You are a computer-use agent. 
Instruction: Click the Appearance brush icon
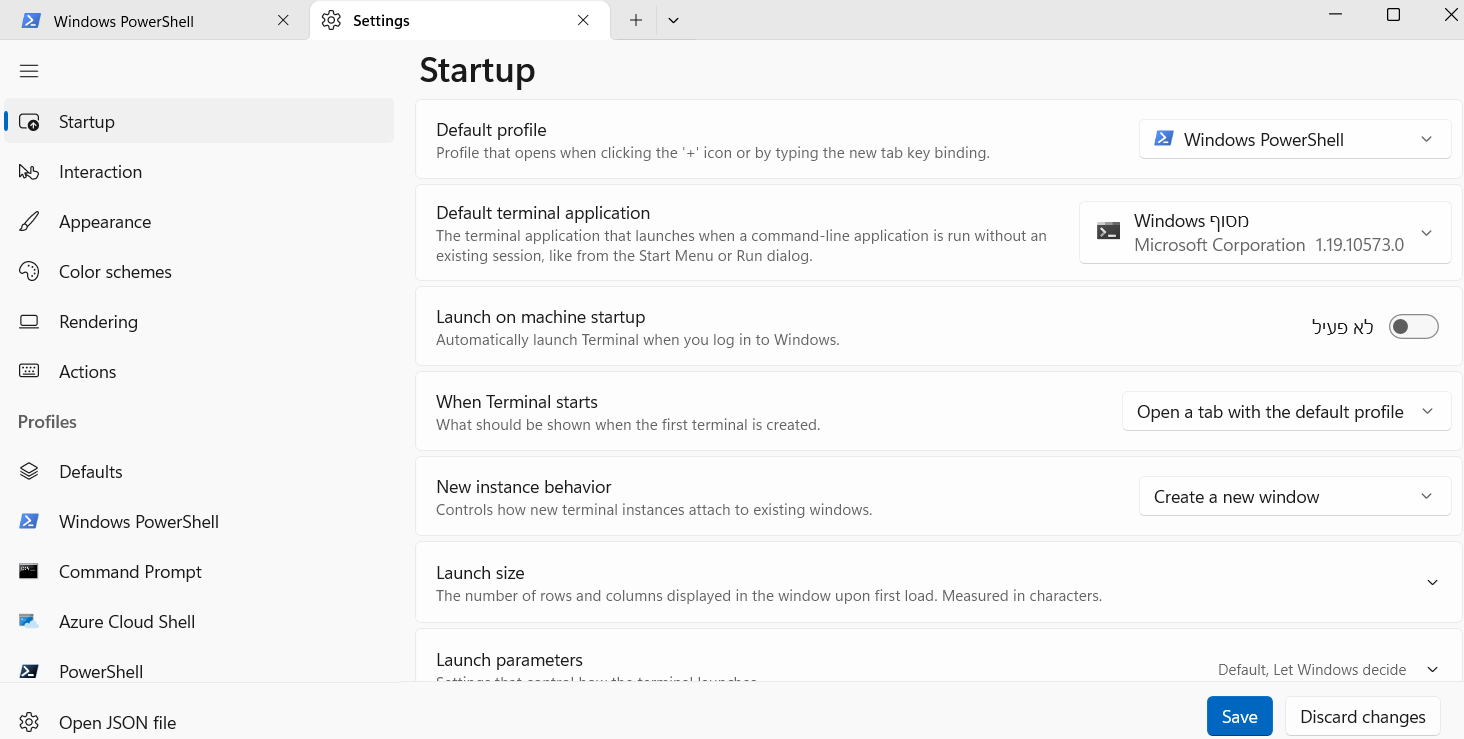[x=29, y=222]
